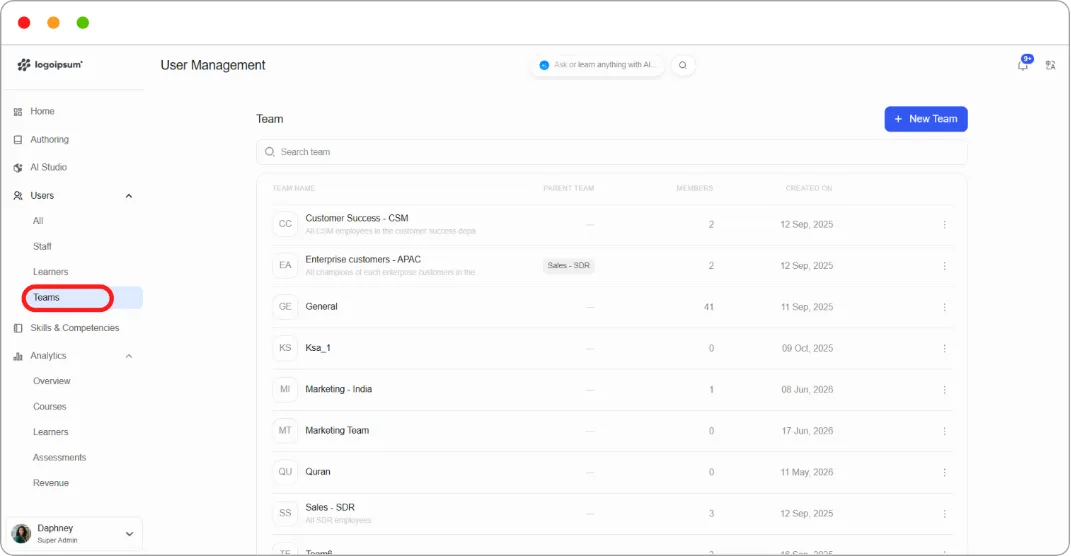This screenshot has width=1071, height=556.
Task: Click the logoipsum logo
Action: tap(50, 65)
